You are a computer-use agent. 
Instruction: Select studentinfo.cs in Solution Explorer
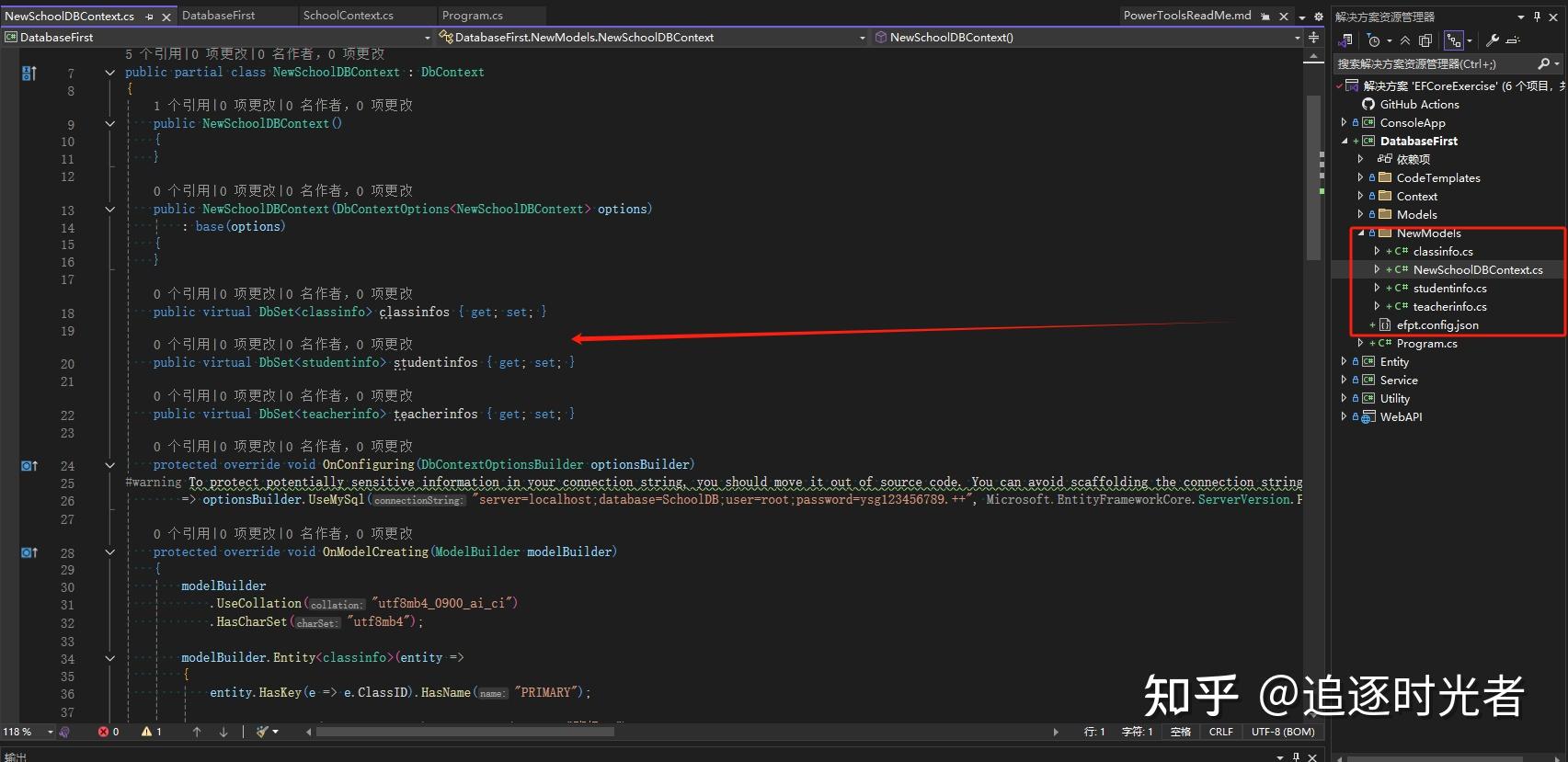tap(1449, 288)
